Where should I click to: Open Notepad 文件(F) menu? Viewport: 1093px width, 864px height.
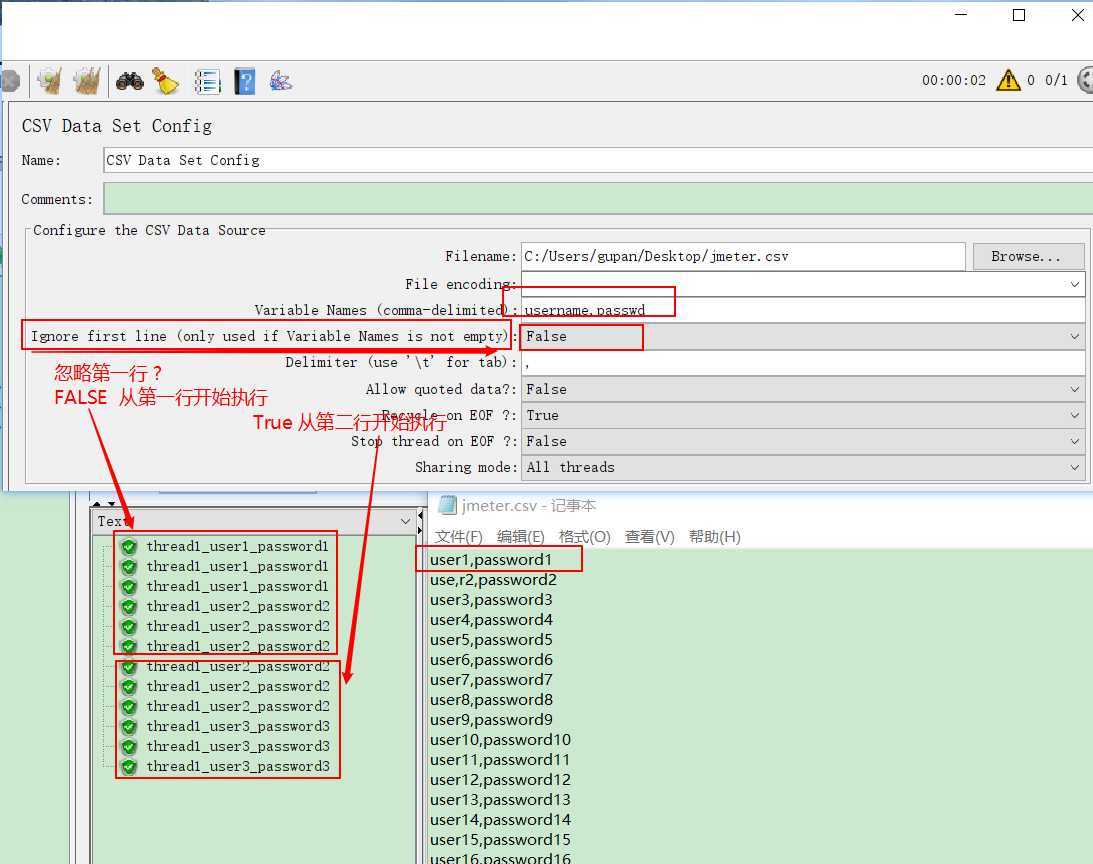coord(459,536)
